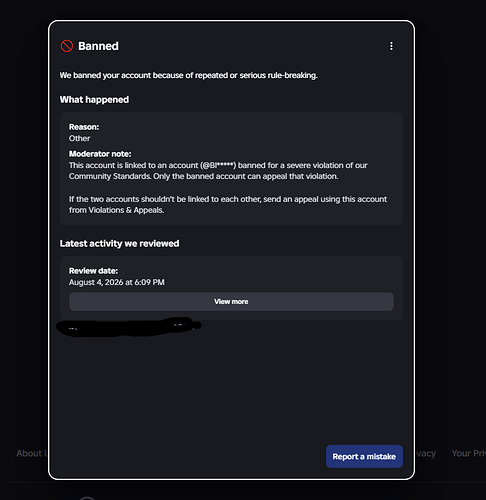Click Report a mistake button
Screen dimensions: 486x500
[x=364, y=456]
